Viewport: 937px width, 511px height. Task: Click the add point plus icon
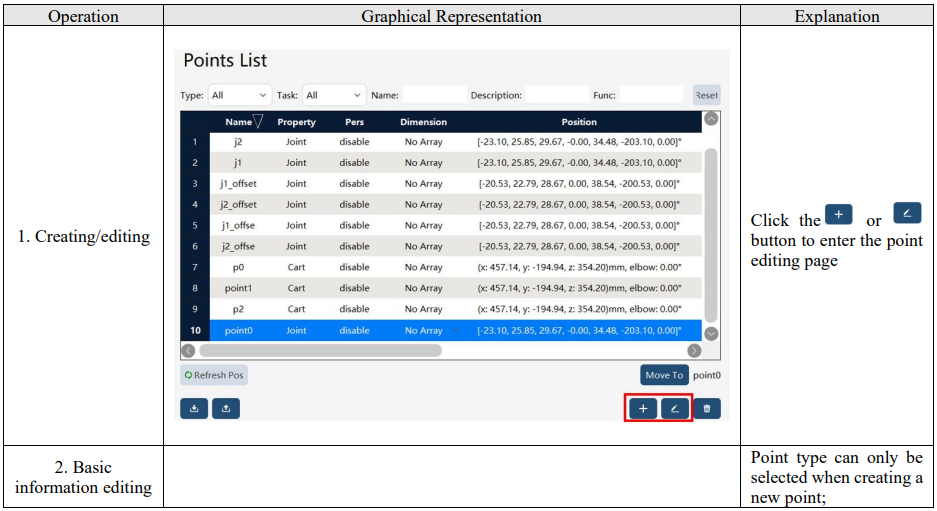643,409
